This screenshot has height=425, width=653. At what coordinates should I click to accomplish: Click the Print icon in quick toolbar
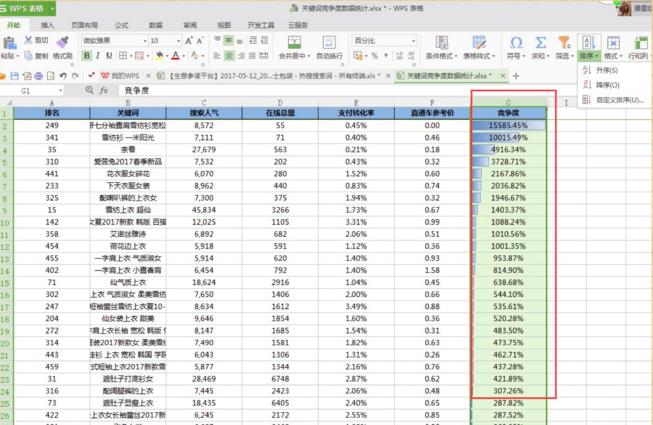point(39,76)
